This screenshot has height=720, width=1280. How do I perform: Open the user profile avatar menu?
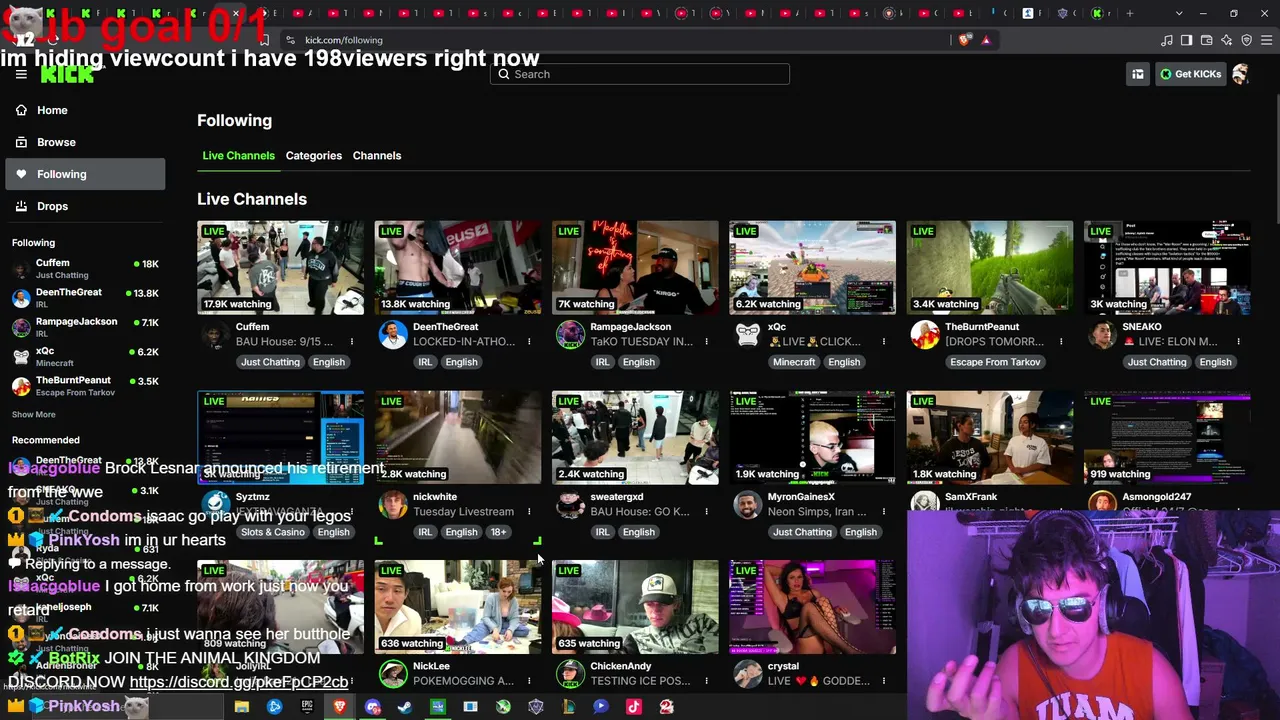pyautogui.click(x=1241, y=74)
